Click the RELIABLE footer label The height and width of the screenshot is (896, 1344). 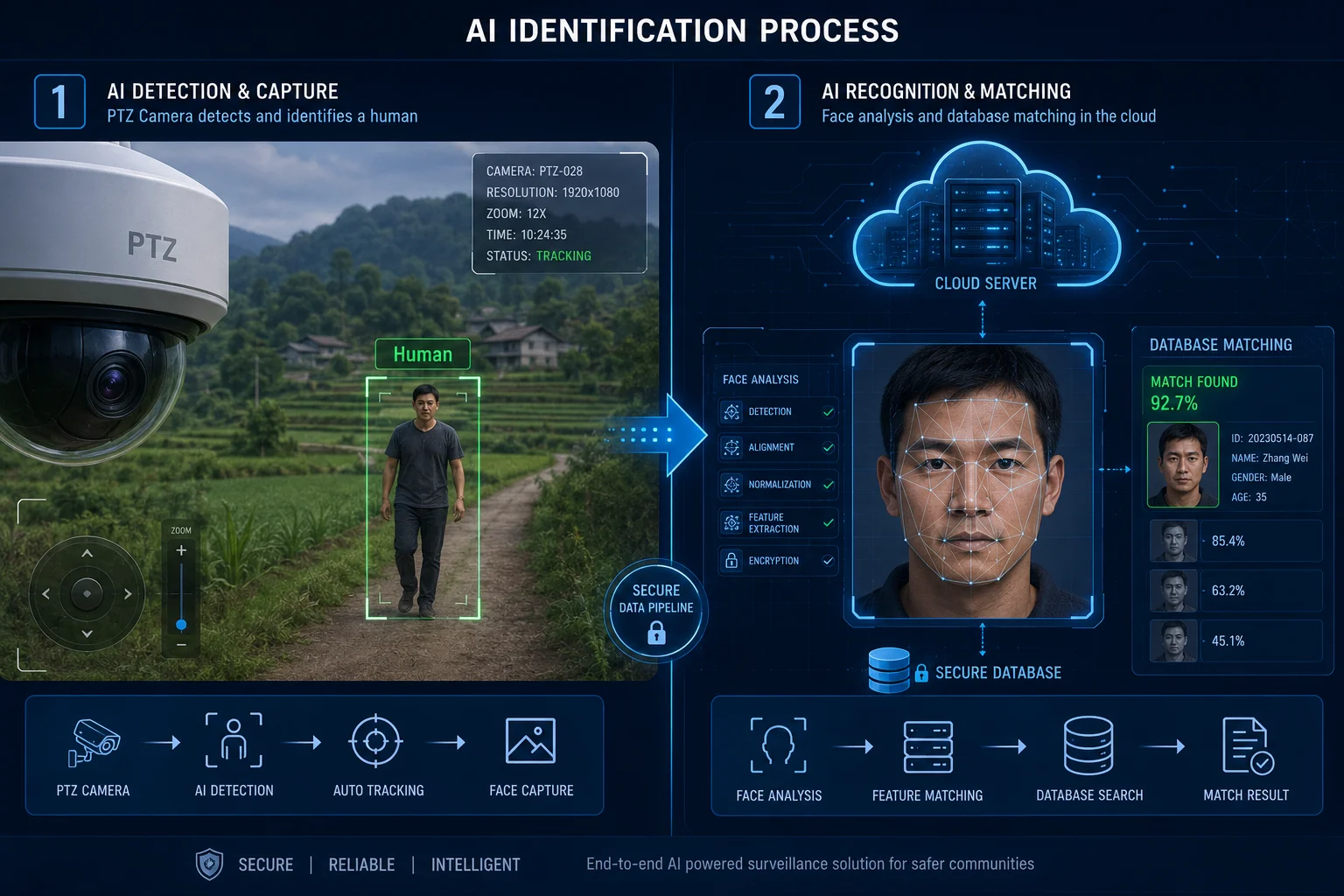point(361,864)
